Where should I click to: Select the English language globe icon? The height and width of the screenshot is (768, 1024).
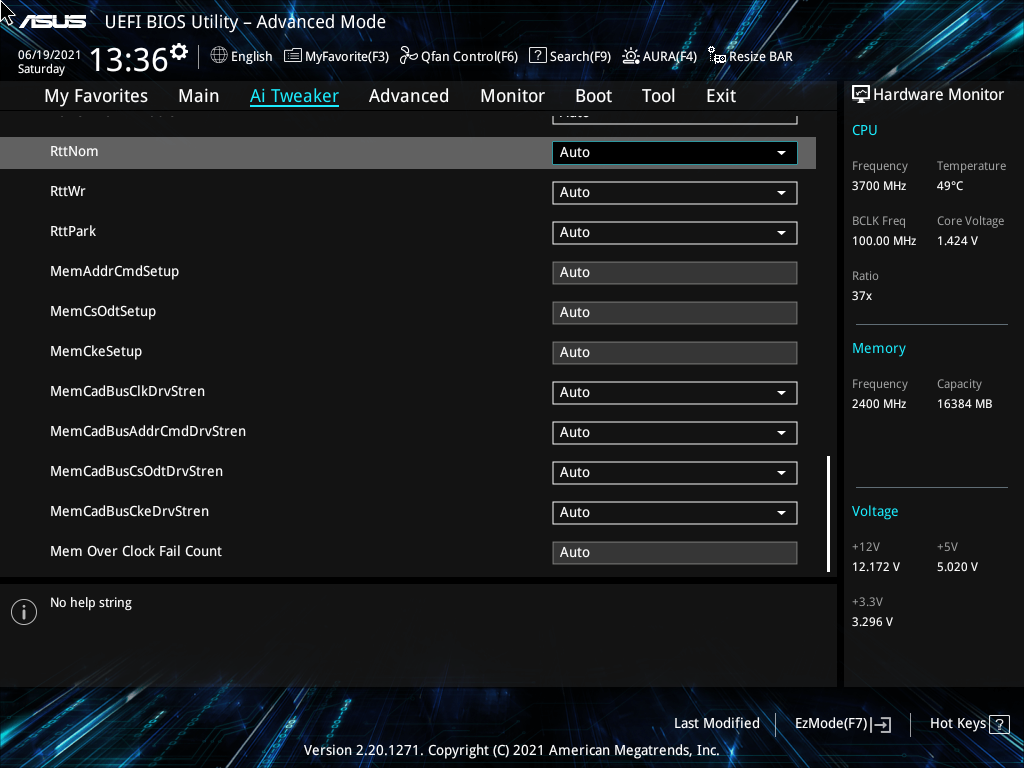pyautogui.click(x=217, y=56)
